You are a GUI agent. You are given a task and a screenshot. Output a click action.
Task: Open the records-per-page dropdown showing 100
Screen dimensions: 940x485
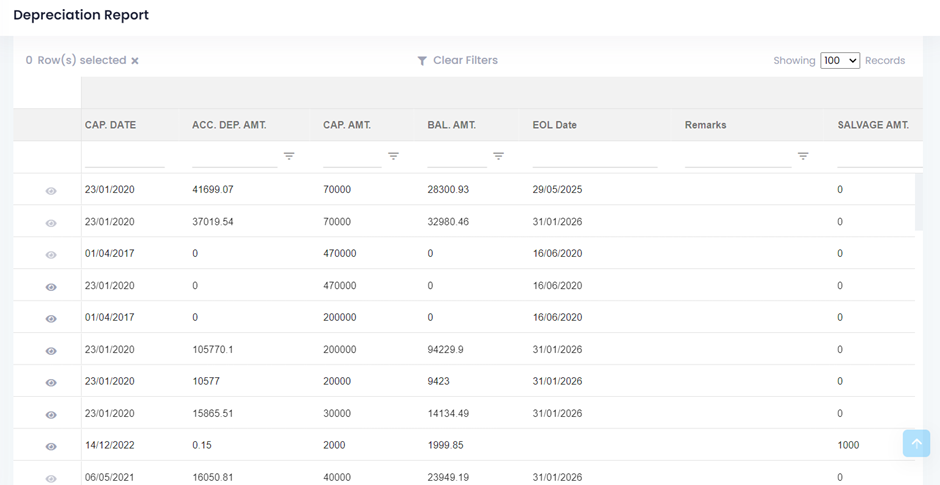839,61
